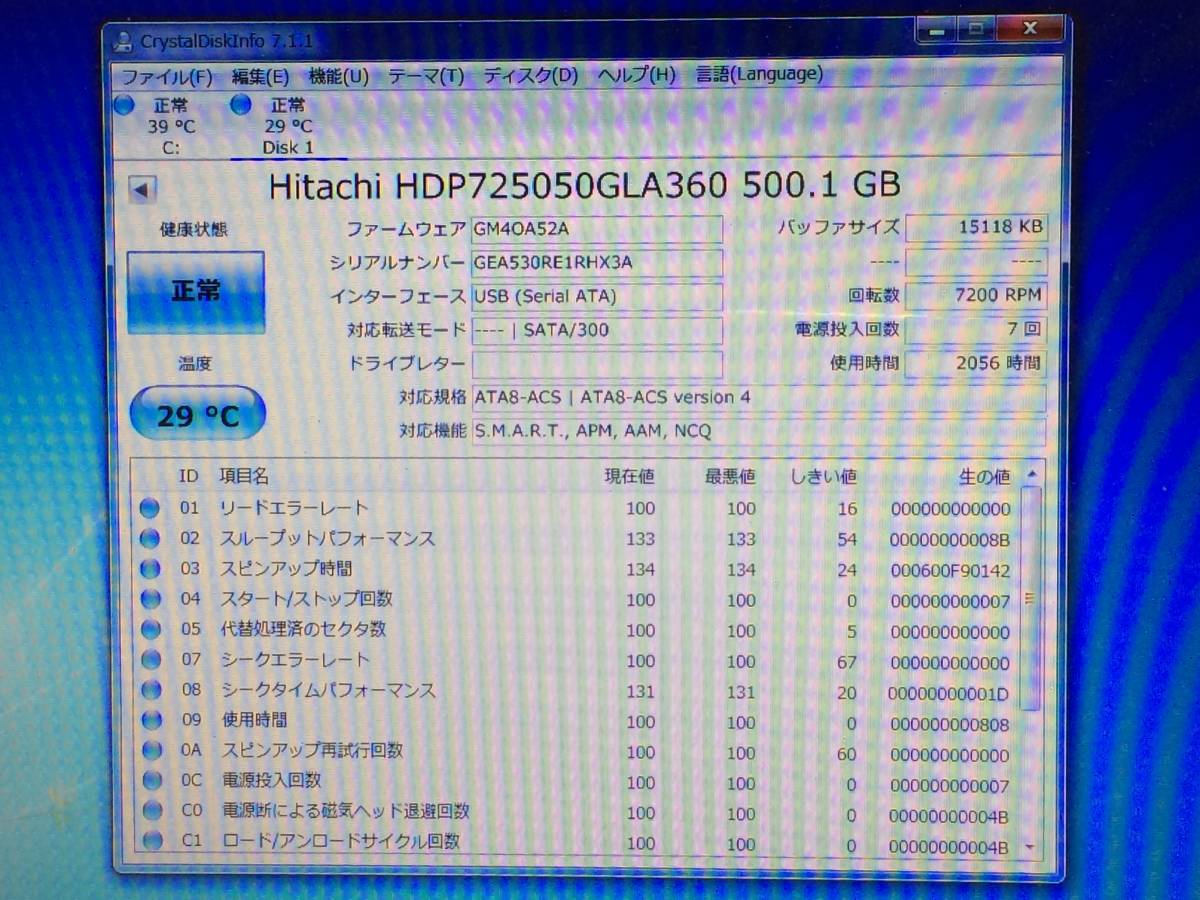Click the 29 °C temperature button

click(x=198, y=415)
